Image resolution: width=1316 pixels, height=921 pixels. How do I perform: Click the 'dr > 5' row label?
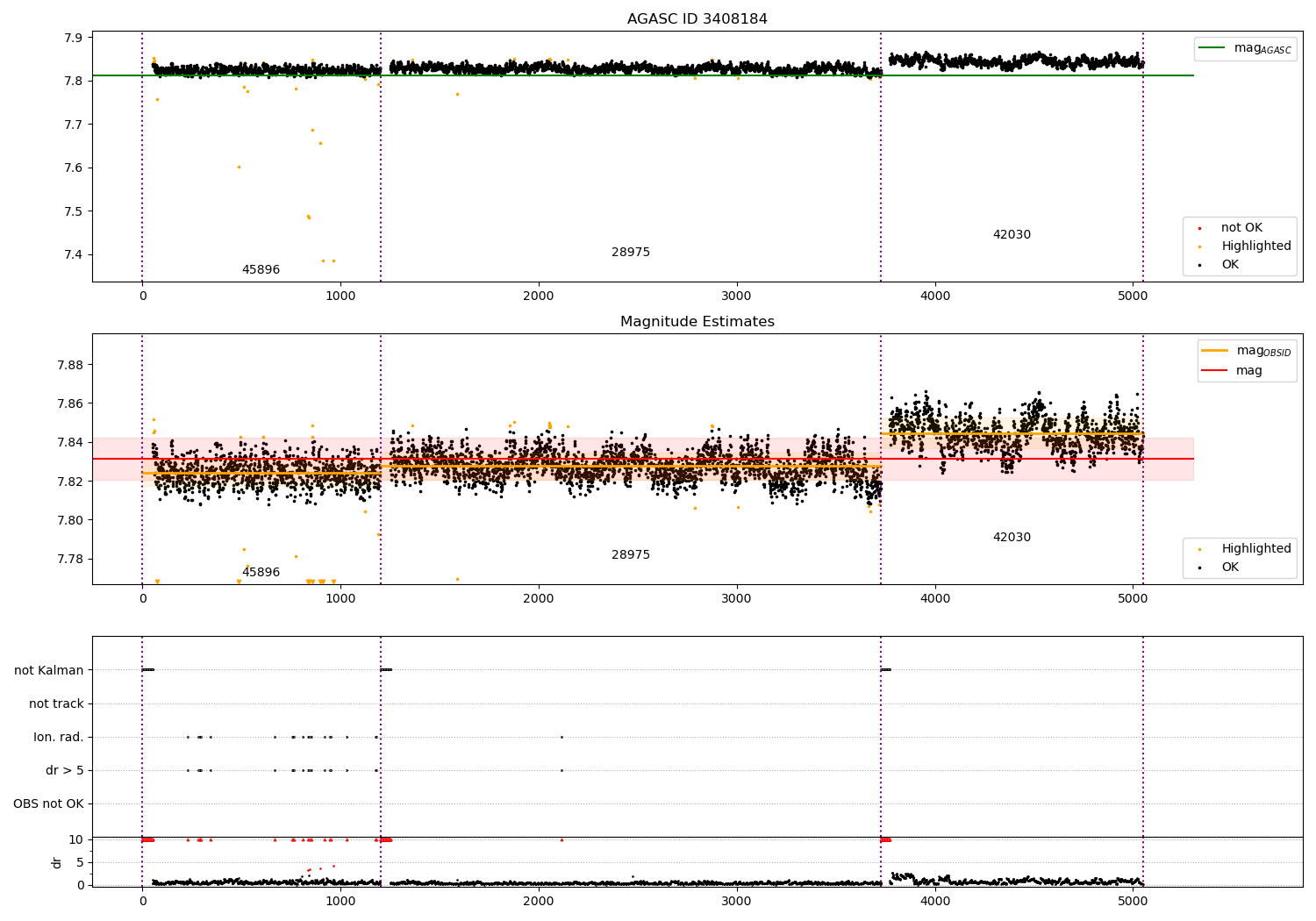65,770
